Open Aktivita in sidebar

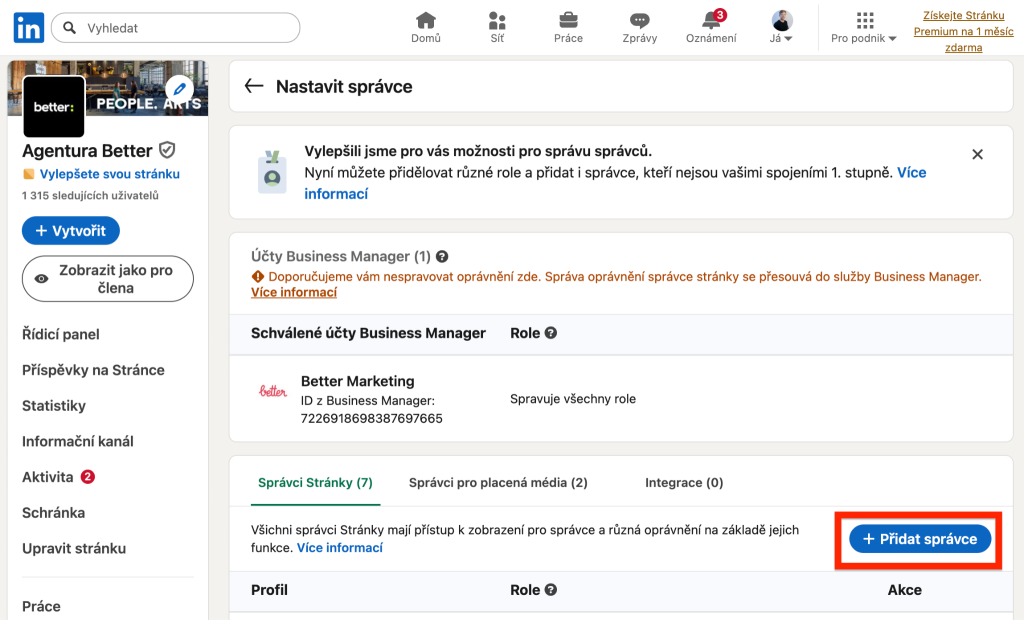click(x=48, y=477)
